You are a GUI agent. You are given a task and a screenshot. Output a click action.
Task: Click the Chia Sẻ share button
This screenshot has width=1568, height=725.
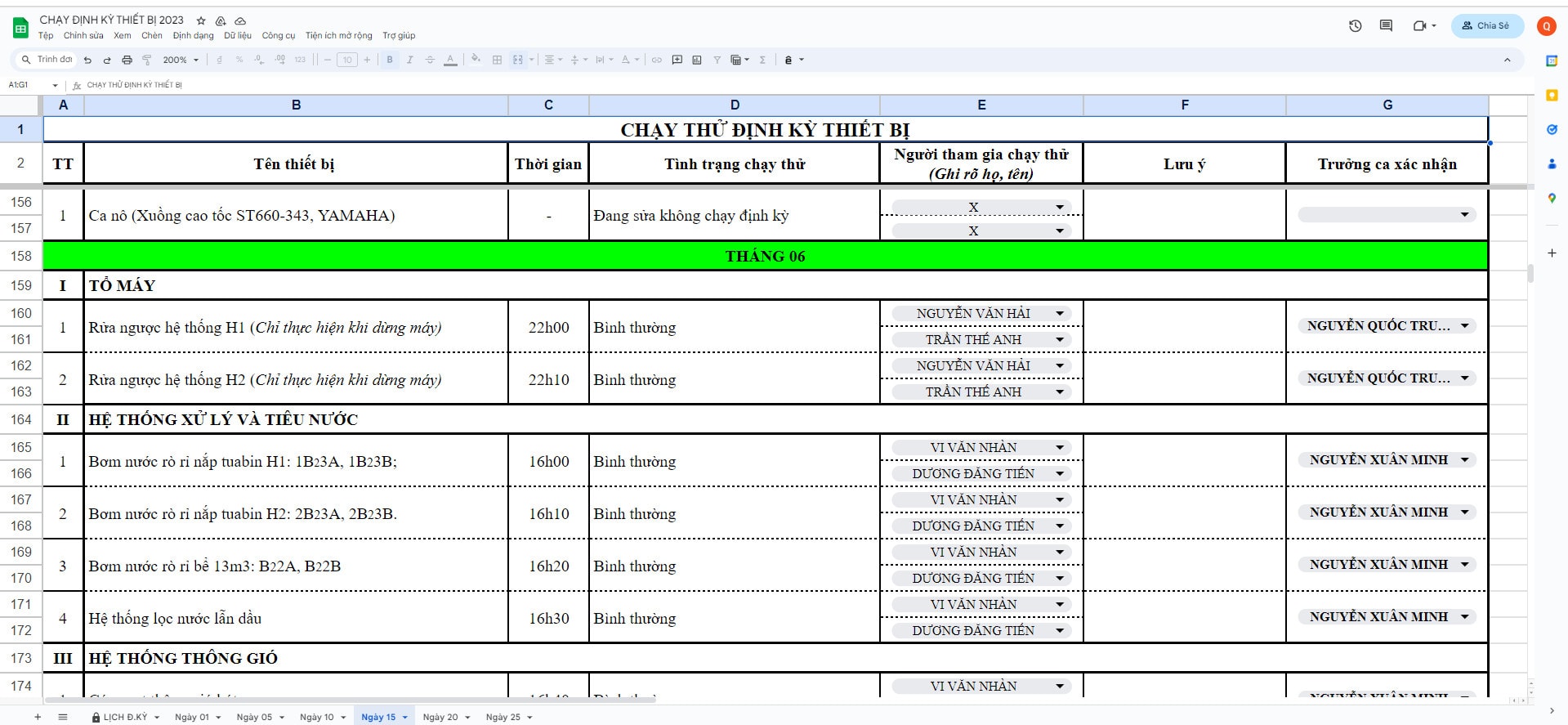(1486, 26)
